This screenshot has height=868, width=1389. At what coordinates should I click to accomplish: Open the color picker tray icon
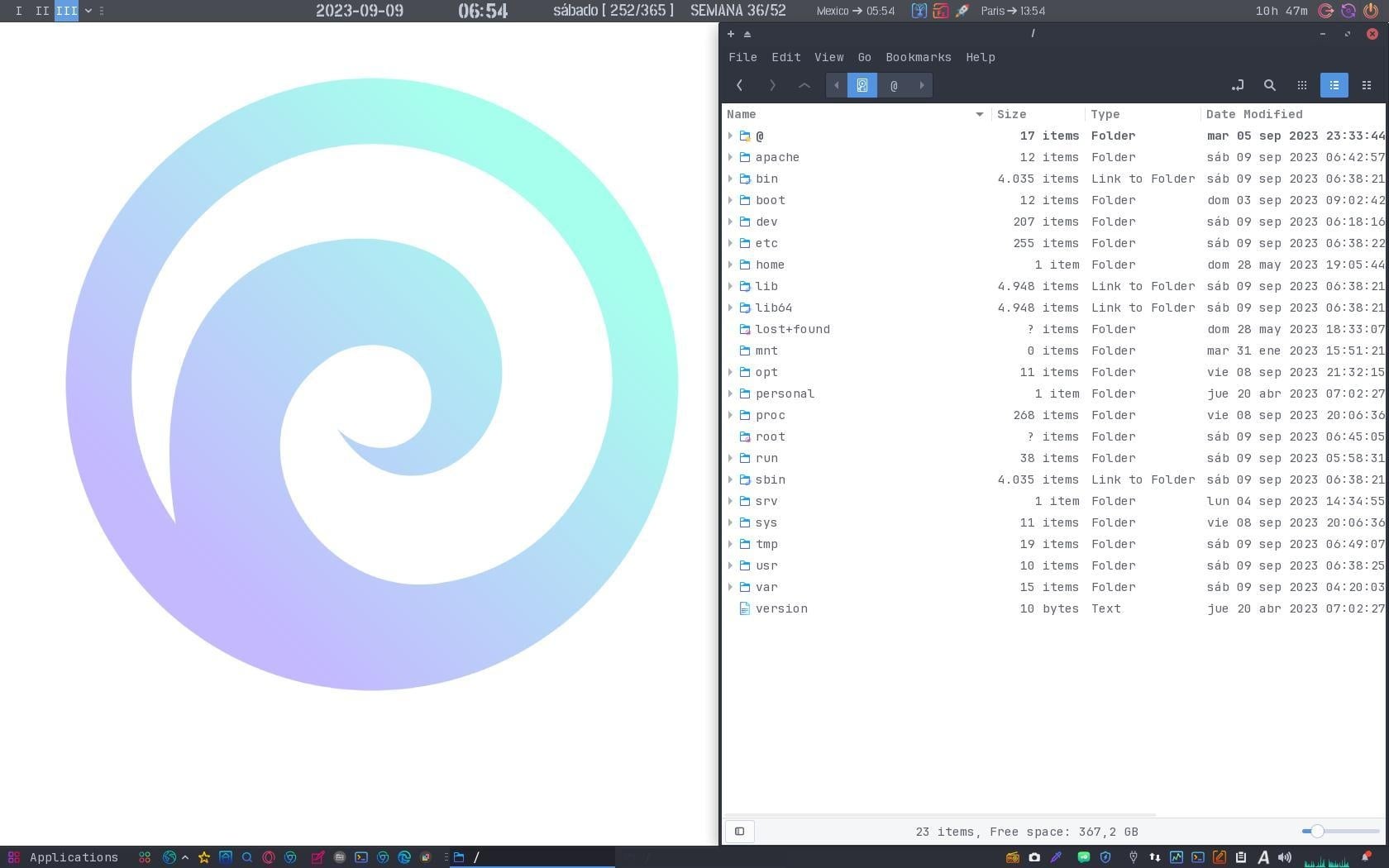(1056, 857)
